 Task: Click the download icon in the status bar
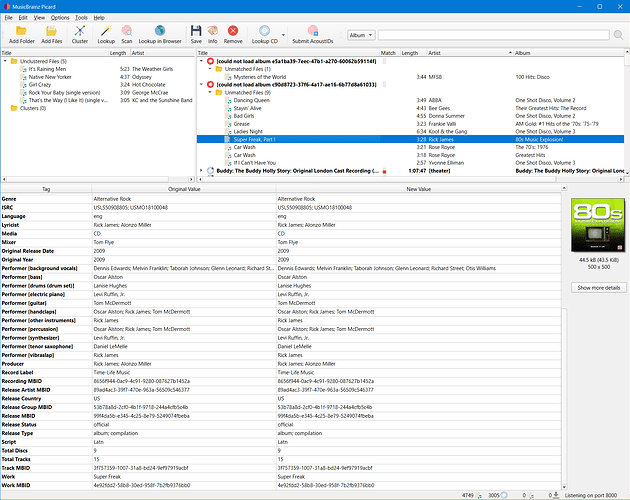pos(556,495)
